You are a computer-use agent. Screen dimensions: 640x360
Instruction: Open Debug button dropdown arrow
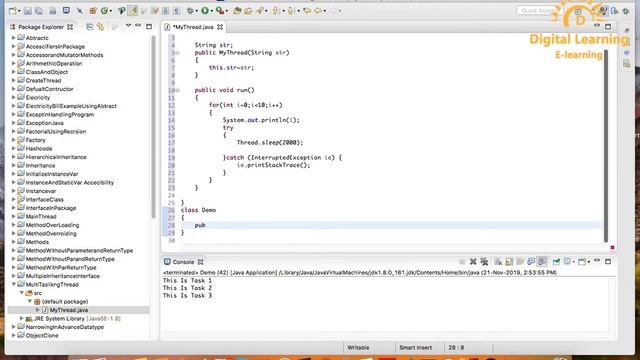(197, 11)
